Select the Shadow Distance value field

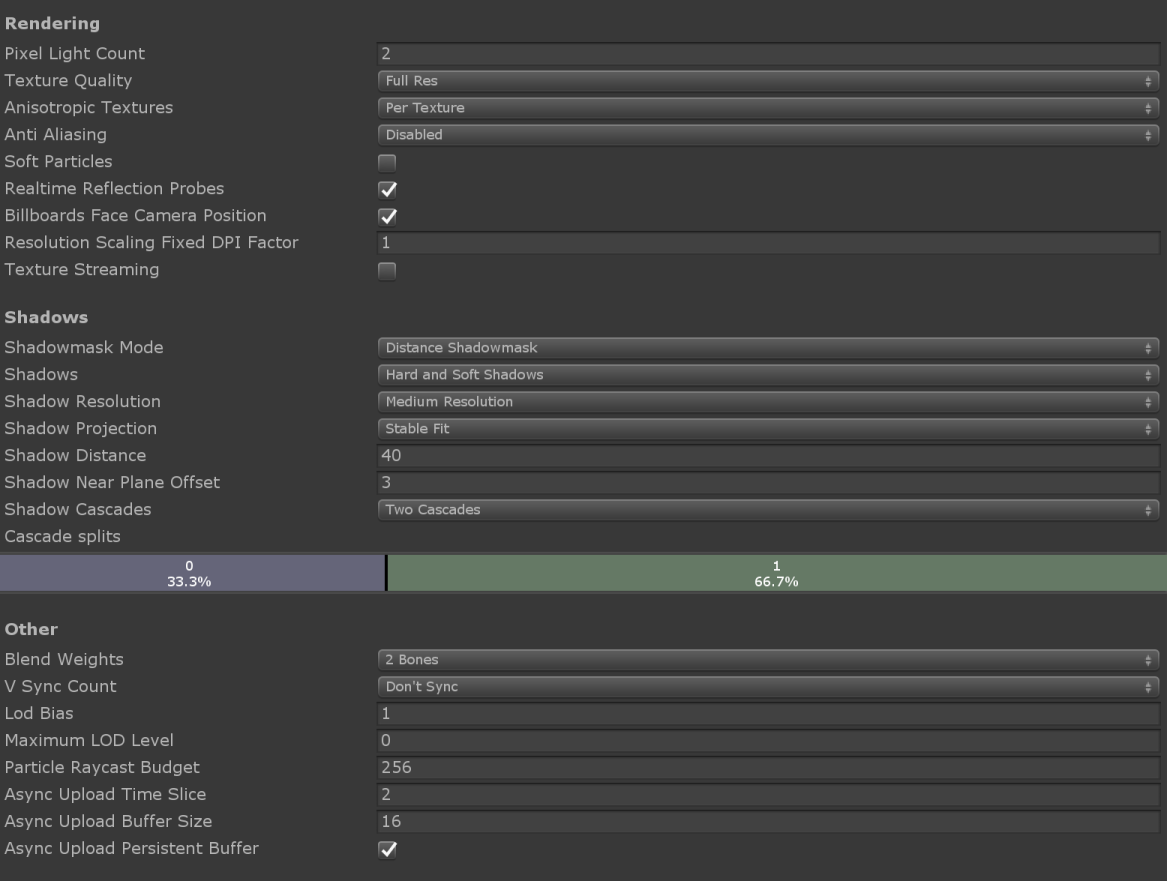tap(767, 455)
